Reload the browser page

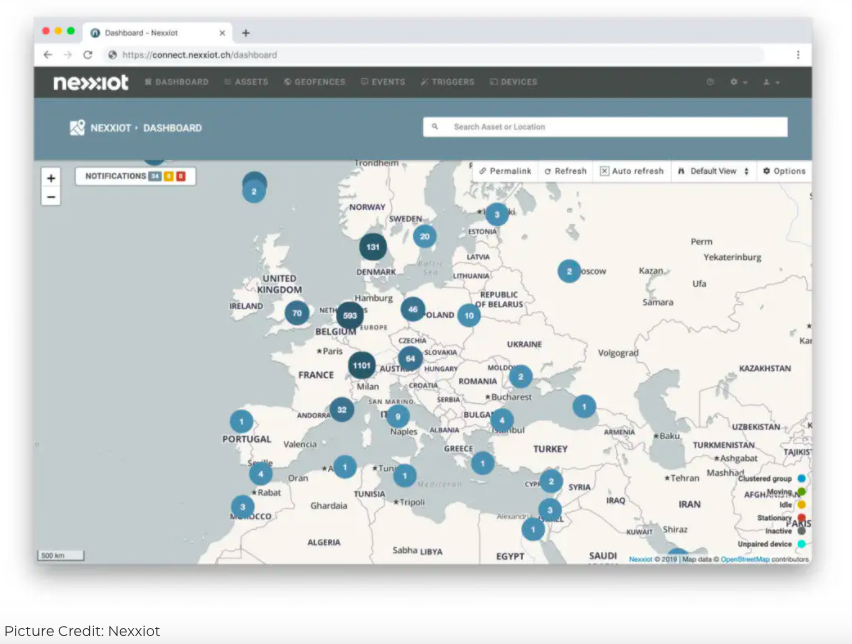click(87, 55)
